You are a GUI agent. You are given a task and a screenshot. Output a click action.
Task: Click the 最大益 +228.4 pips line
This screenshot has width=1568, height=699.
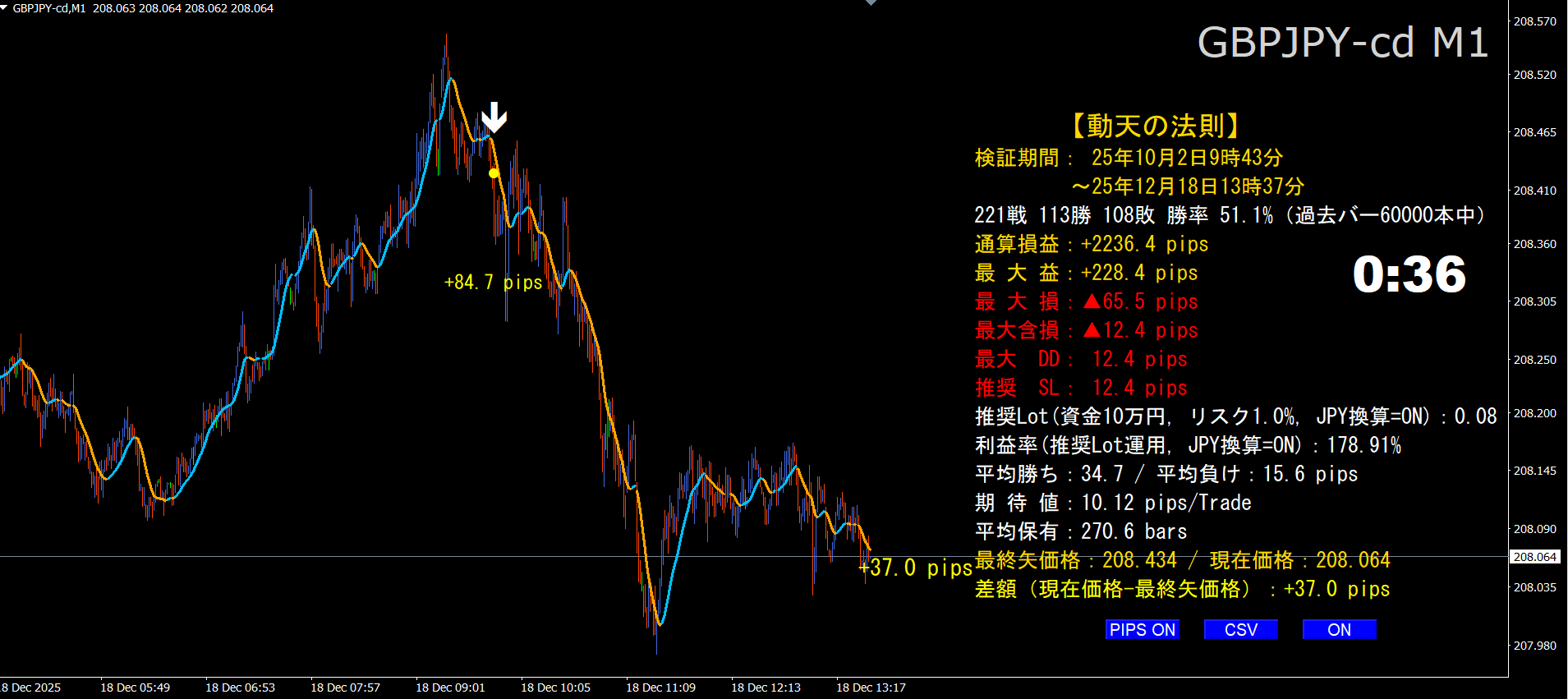tap(1087, 273)
